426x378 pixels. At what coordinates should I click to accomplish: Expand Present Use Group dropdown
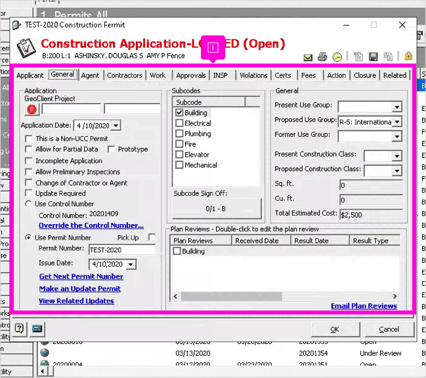[397, 107]
